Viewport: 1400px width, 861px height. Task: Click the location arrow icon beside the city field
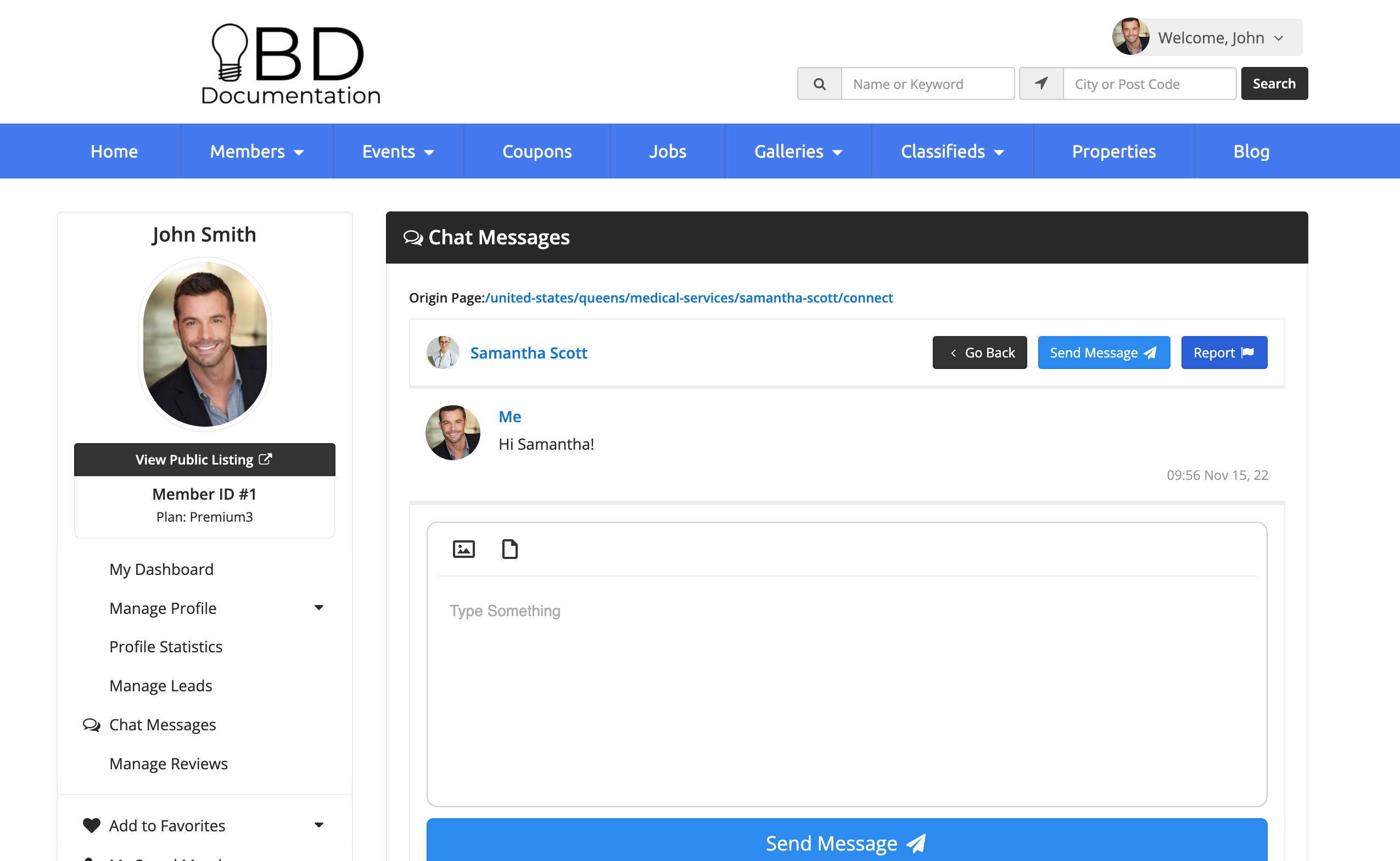click(x=1041, y=83)
